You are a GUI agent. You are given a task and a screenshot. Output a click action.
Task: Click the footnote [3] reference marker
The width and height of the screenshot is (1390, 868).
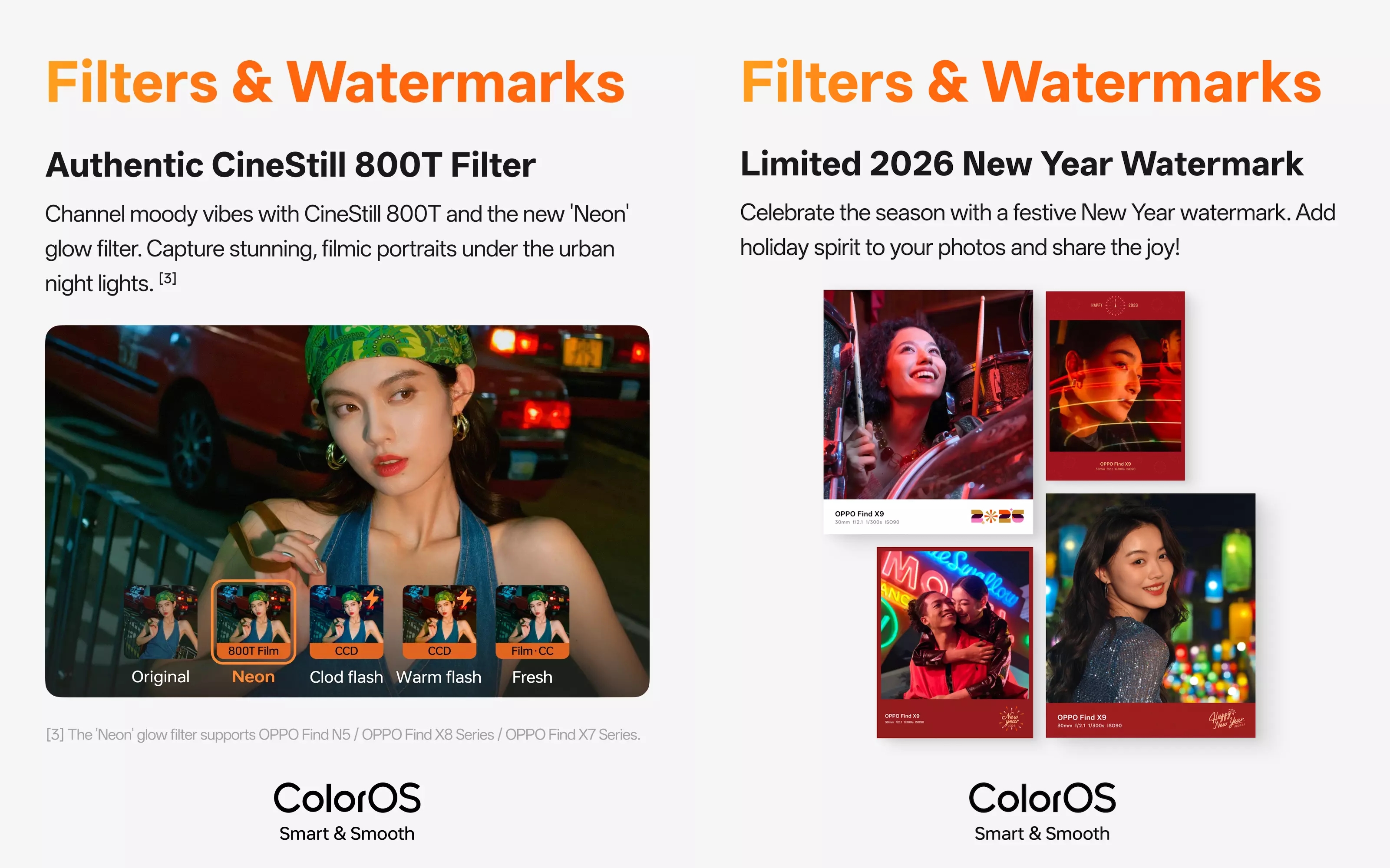tap(168, 279)
